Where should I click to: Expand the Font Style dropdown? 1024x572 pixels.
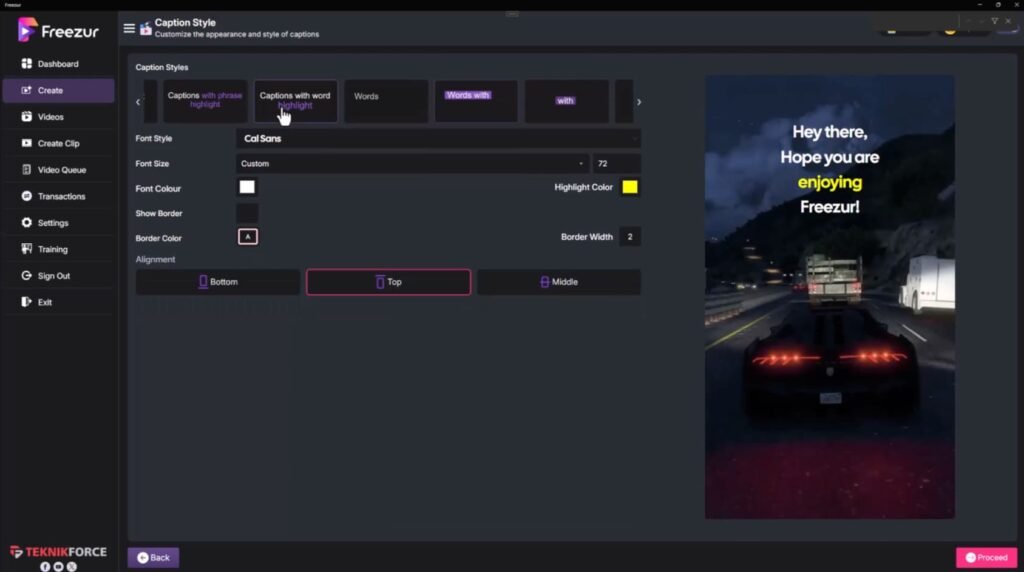click(438, 138)
